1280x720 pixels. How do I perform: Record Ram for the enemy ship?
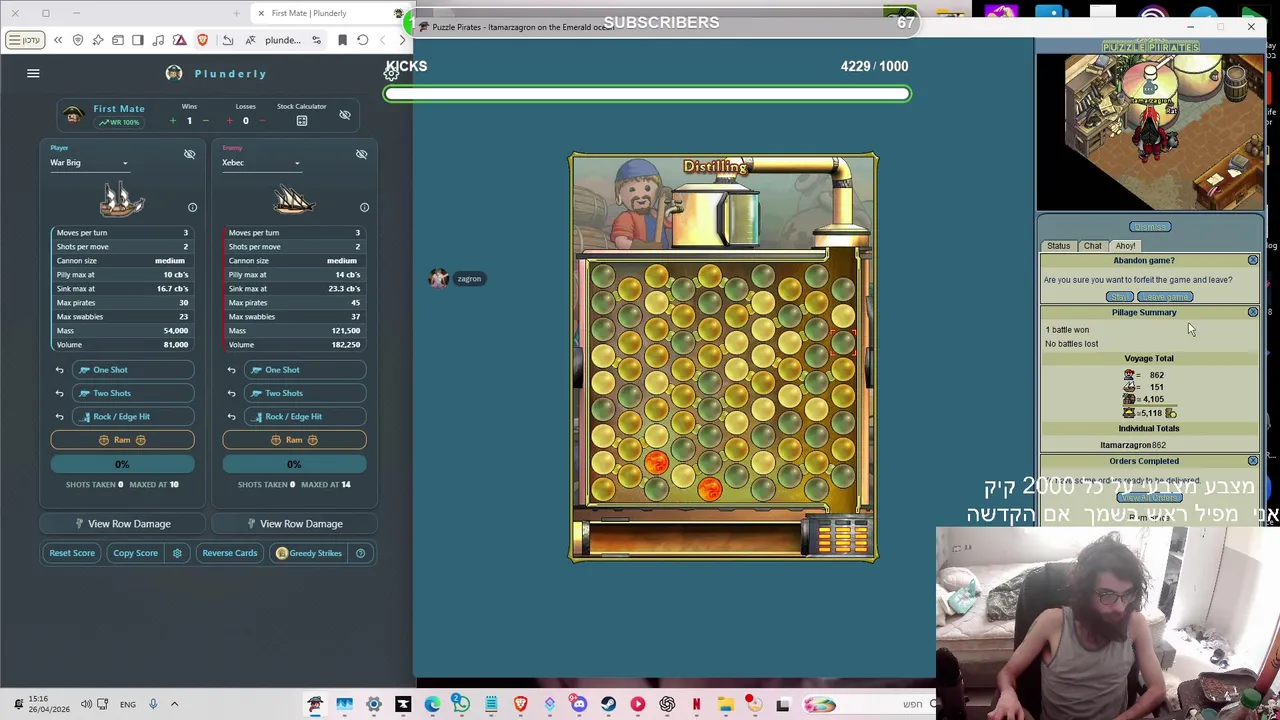[294, 440]
